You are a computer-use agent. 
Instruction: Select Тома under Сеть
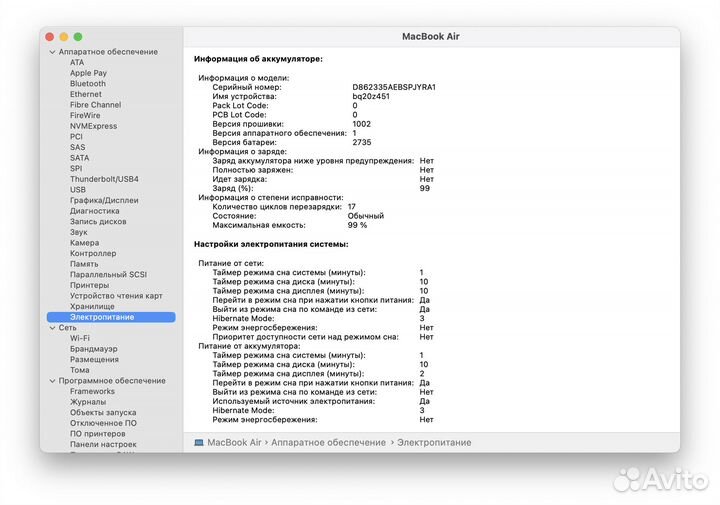coord(80,370)
